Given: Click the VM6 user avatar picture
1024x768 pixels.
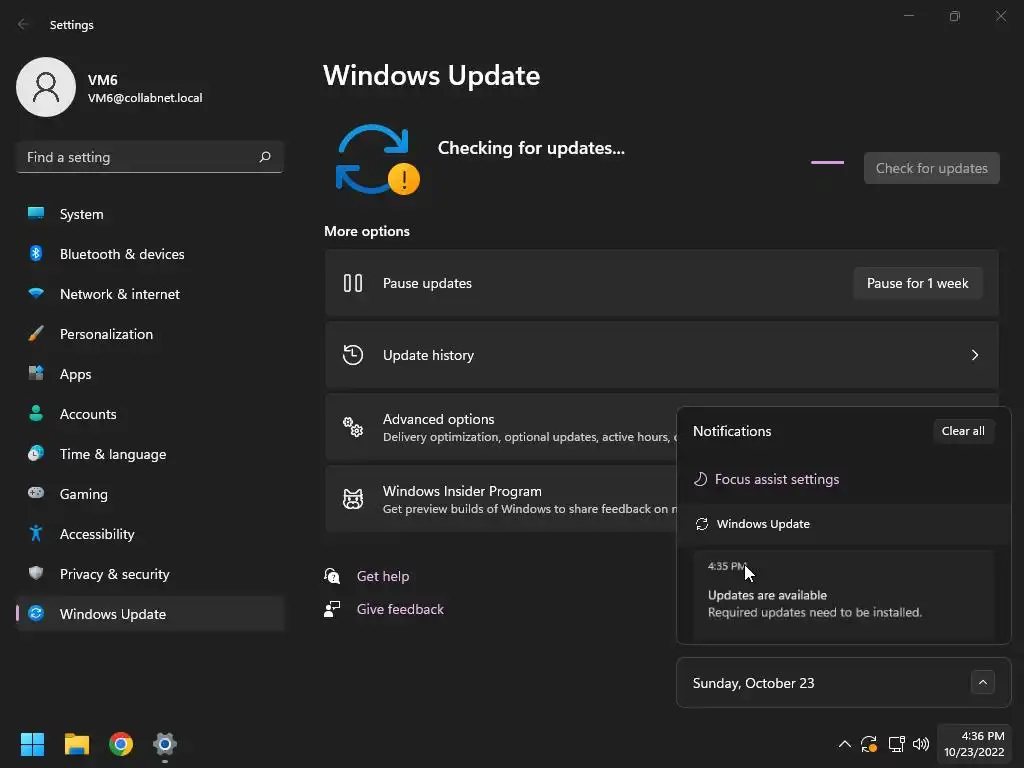Looking at the screenshot, I should click(x=46, y=87).
